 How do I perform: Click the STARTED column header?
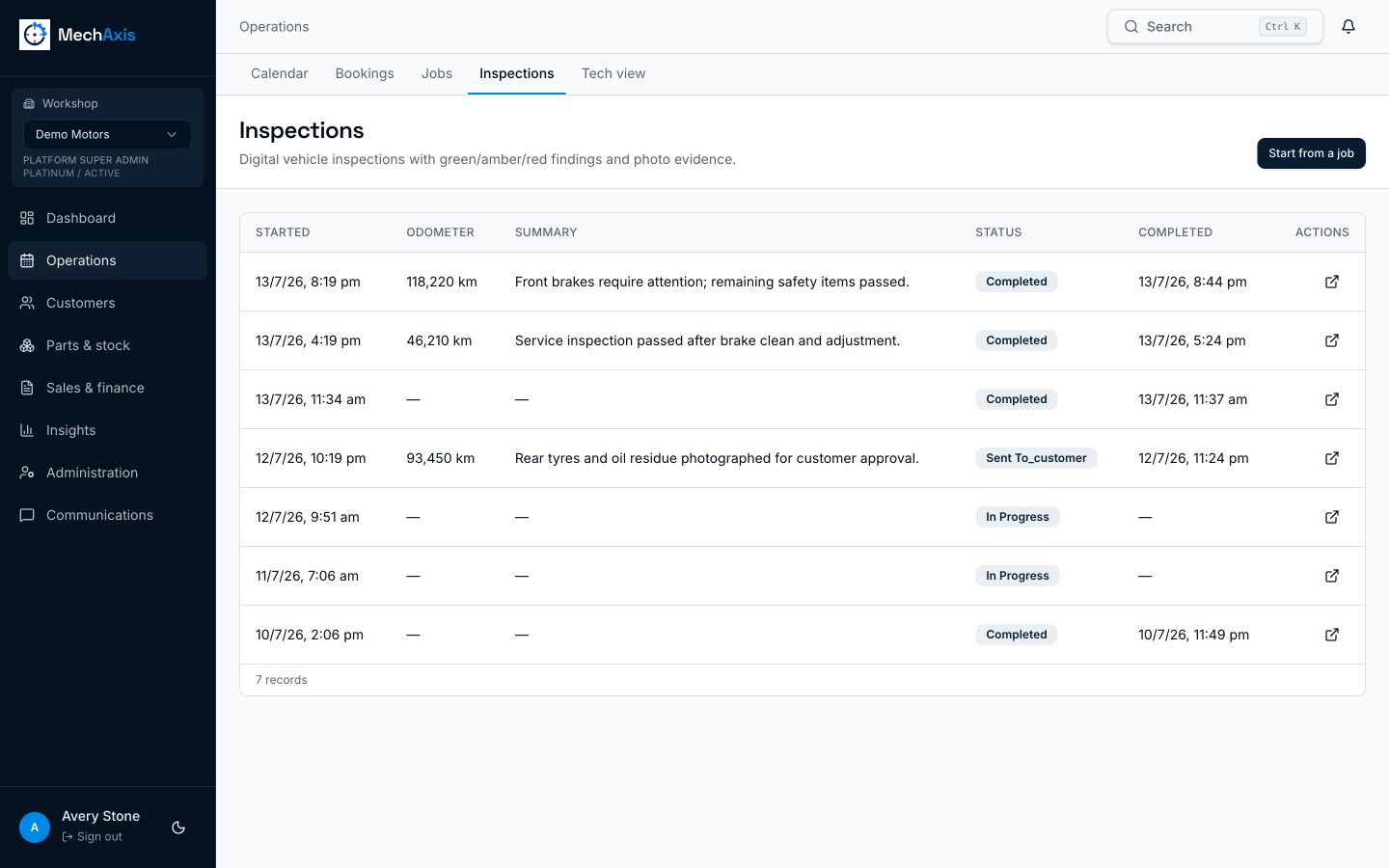click(x=283, y=232)
